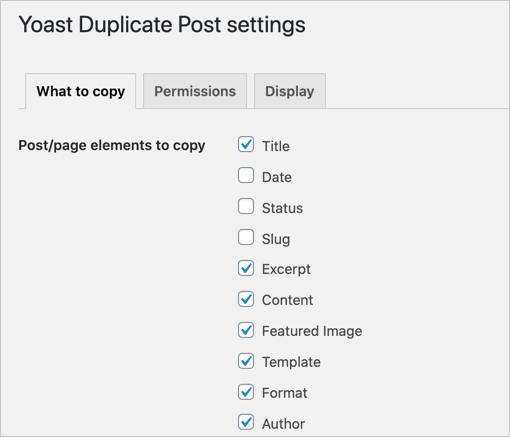Uncheck the Excerpt checkbox
The height and width of the screenshot is (437, 510).
246,268
